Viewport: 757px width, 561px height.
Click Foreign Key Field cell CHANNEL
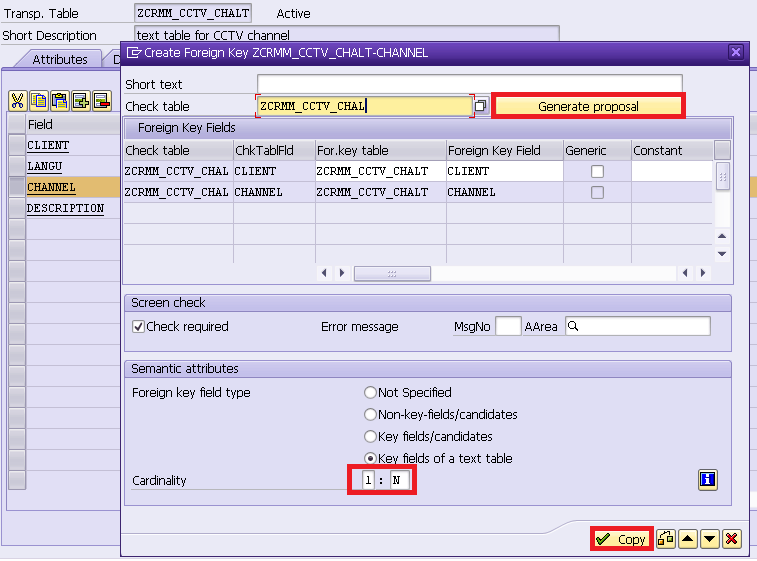tap(505, 192)
